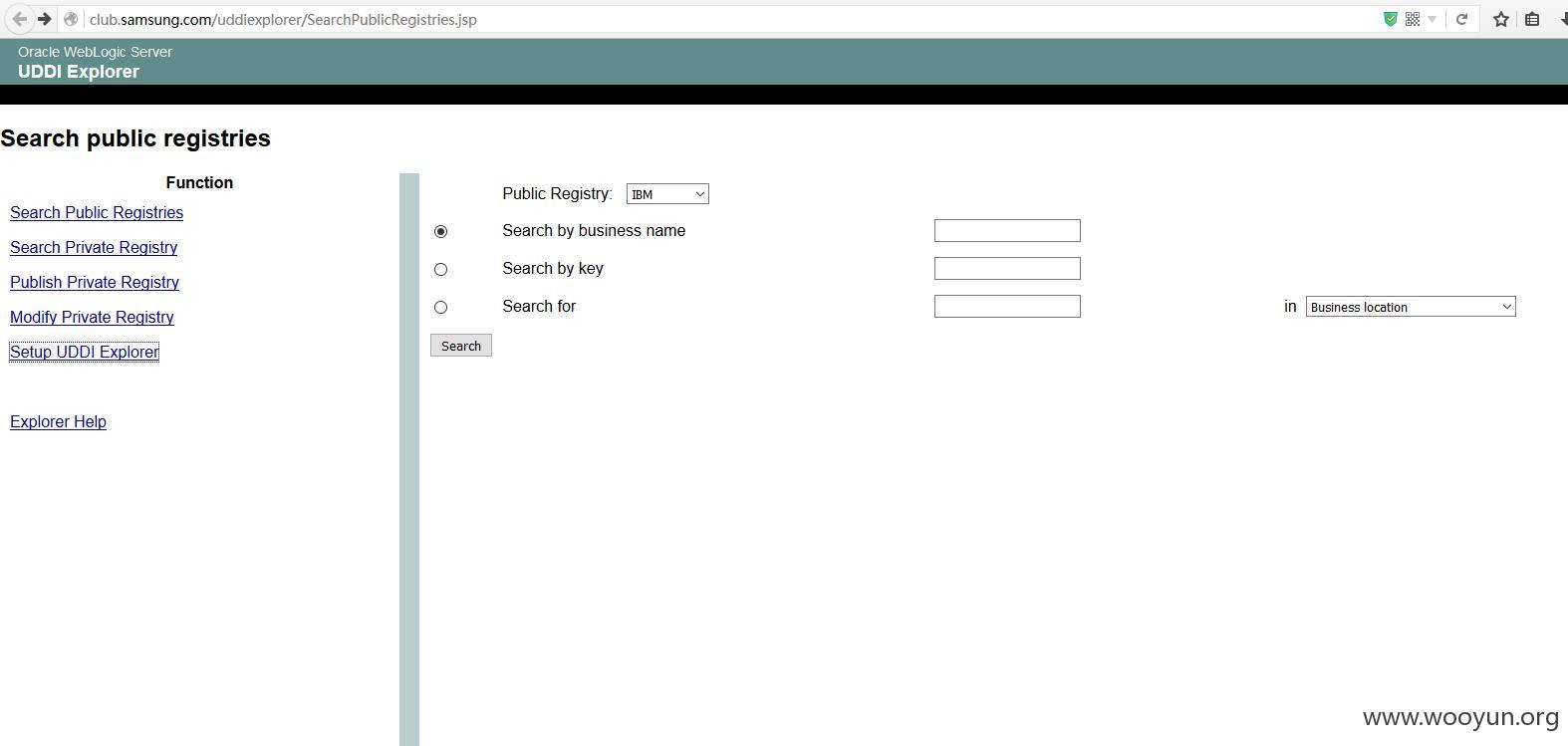Click the Search button

tap(461, 346)
